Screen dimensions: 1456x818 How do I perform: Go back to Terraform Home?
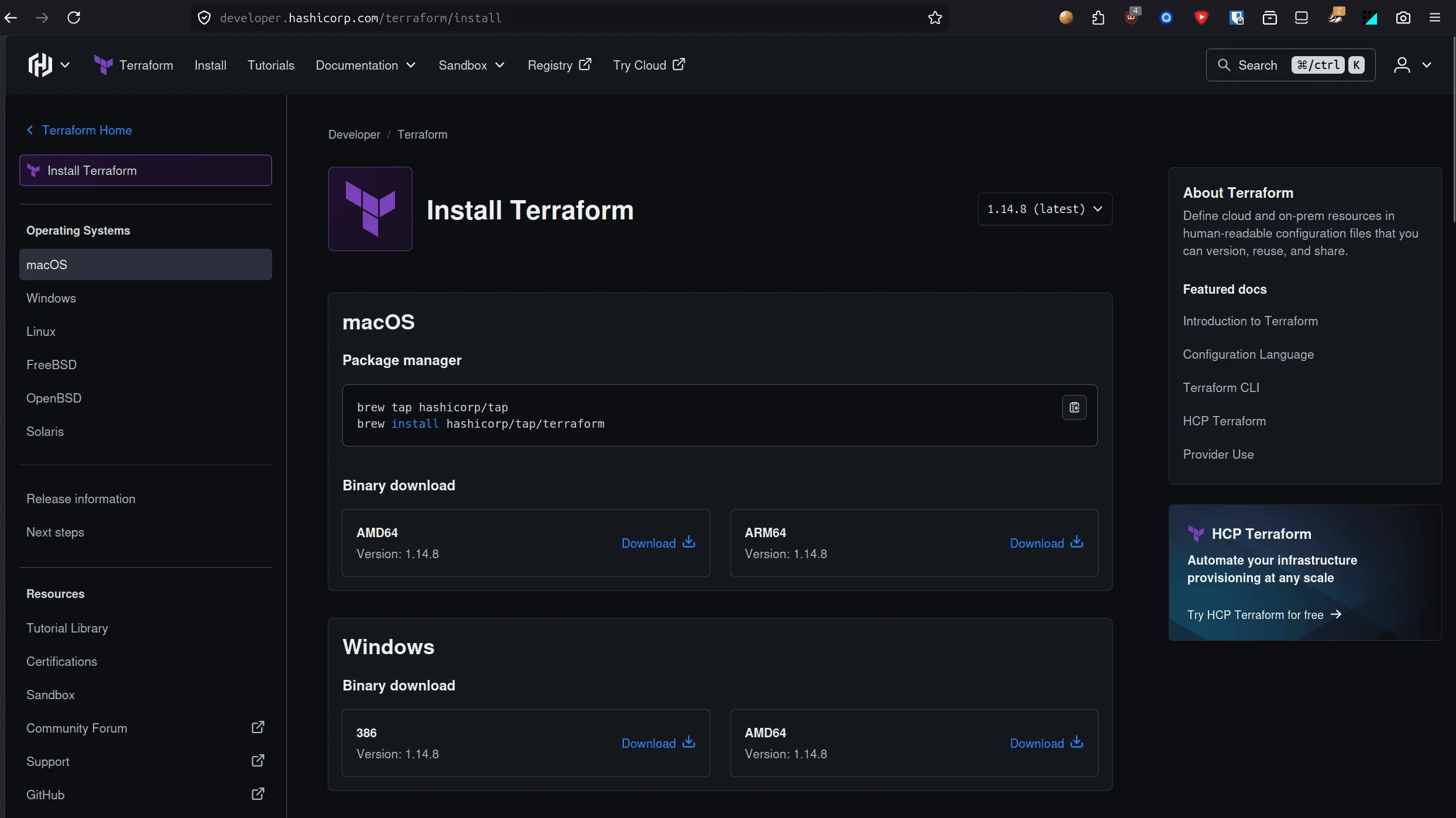click(80, 130)
